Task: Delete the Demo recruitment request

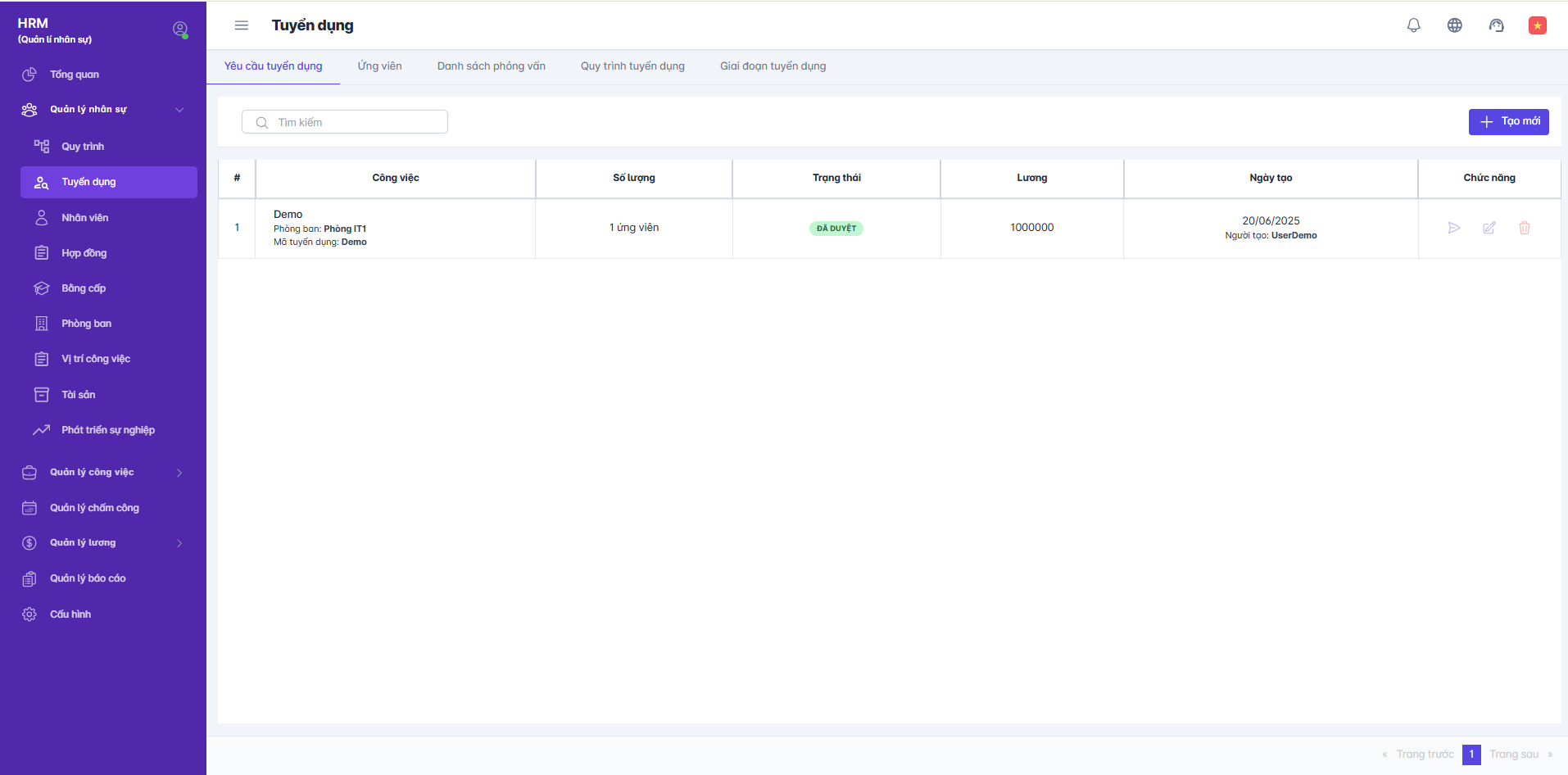Action: pos(1524,228)
